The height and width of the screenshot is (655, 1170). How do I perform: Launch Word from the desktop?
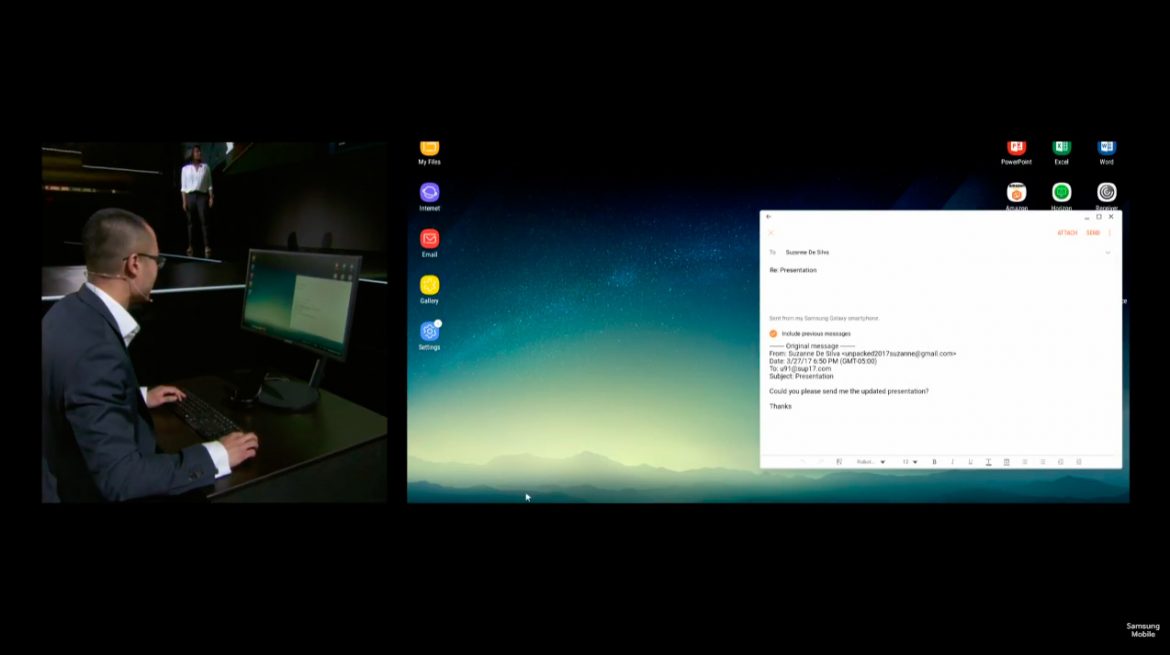click(1107, 151)
